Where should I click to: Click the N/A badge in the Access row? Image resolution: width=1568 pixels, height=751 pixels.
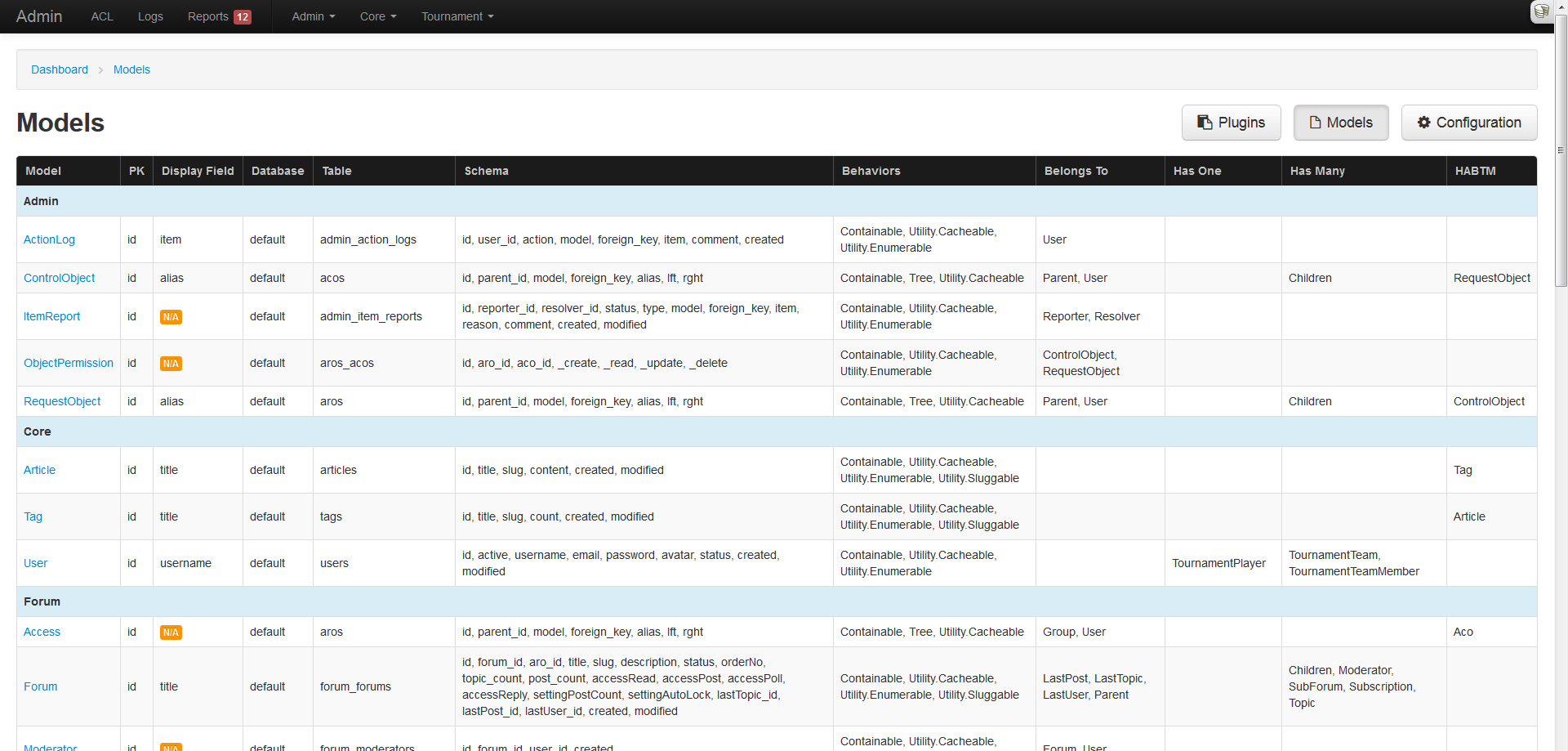(171, 633)
